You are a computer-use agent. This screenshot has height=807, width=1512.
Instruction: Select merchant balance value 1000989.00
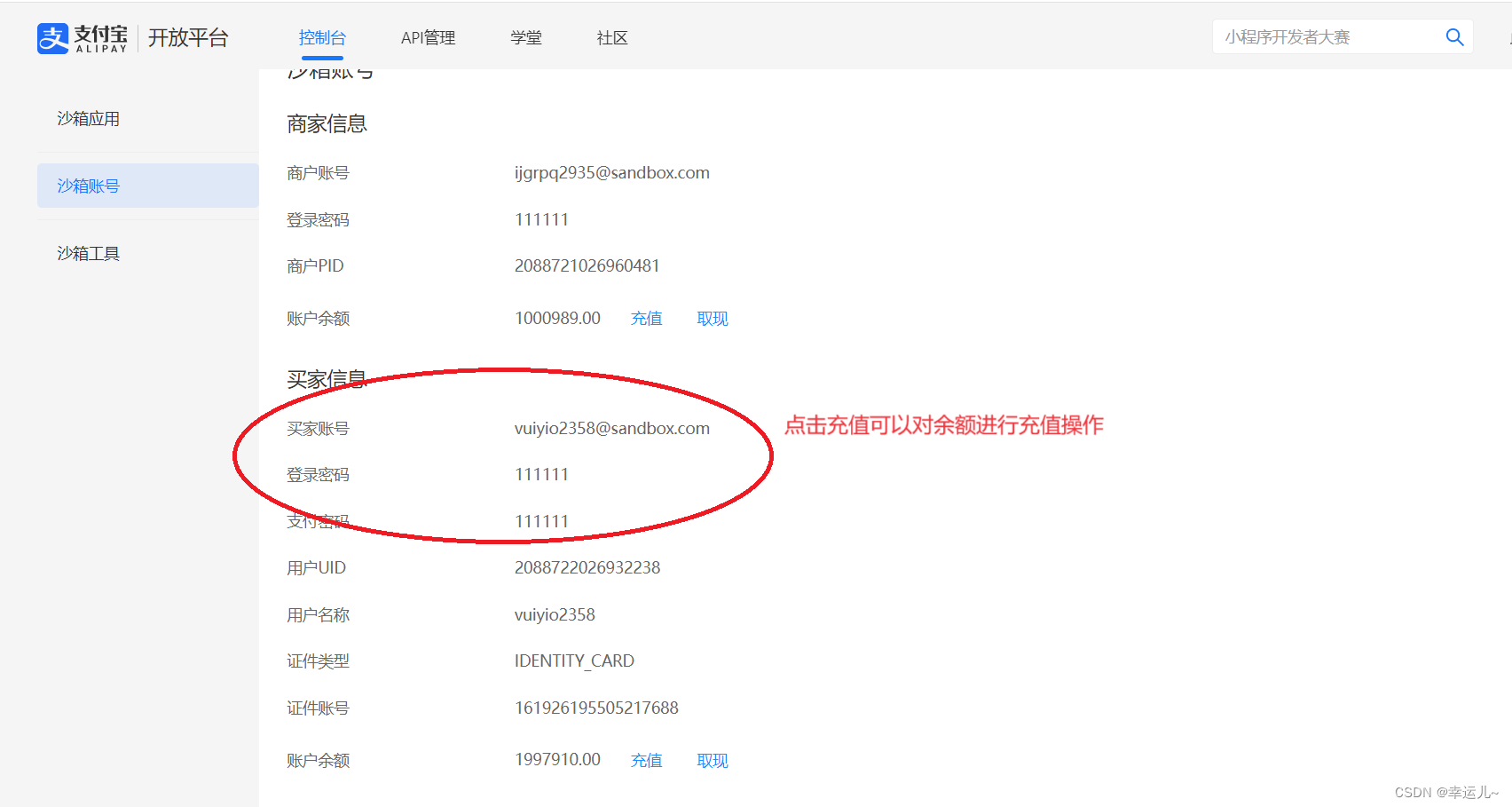click(557, 318)
